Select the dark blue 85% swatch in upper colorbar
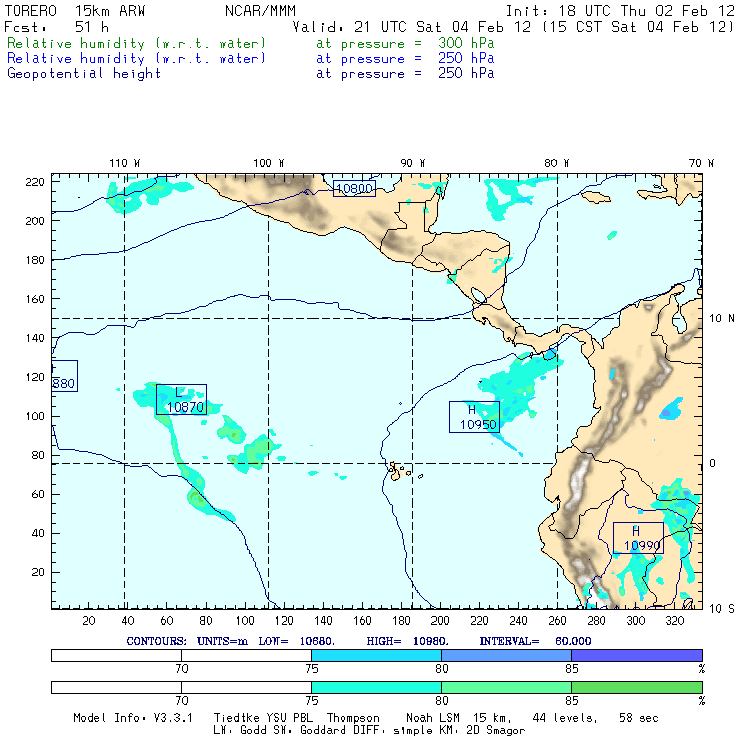 click(x=636, y=654)
